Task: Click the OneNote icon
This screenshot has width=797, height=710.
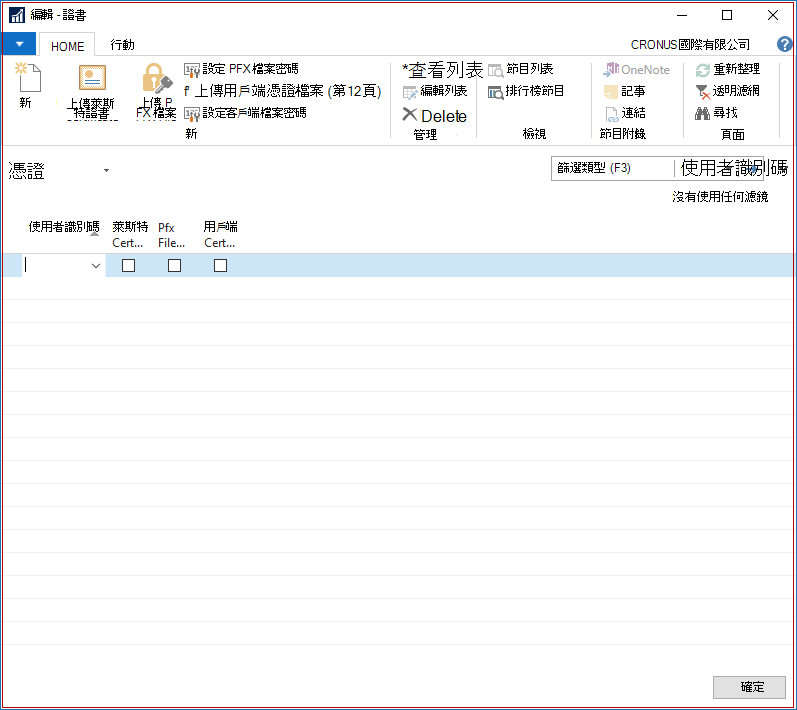Action: coord(610,70)
